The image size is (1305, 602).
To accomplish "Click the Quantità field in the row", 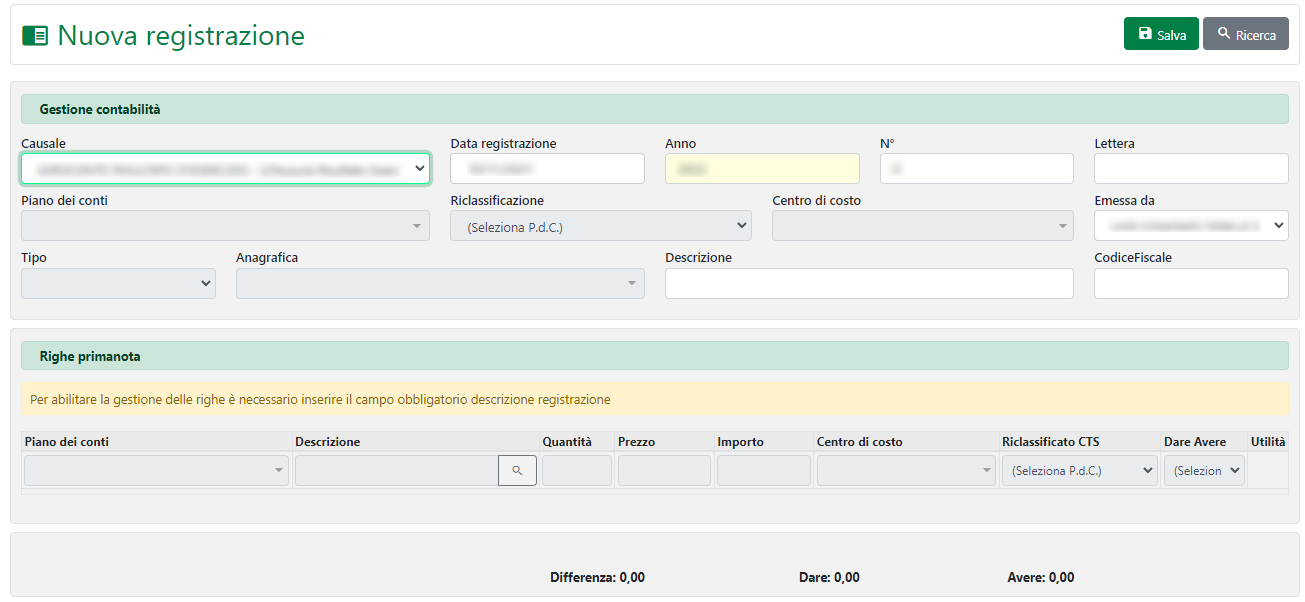I will (576, 470).
